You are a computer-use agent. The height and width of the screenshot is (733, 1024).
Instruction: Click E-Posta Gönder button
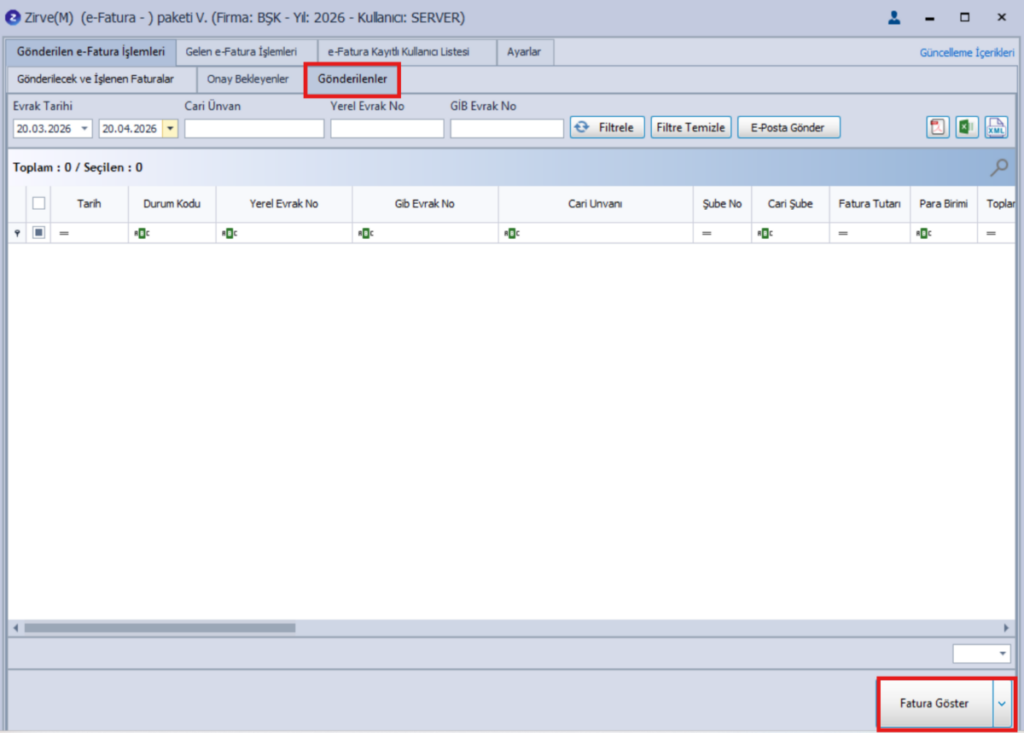[788, 127]
